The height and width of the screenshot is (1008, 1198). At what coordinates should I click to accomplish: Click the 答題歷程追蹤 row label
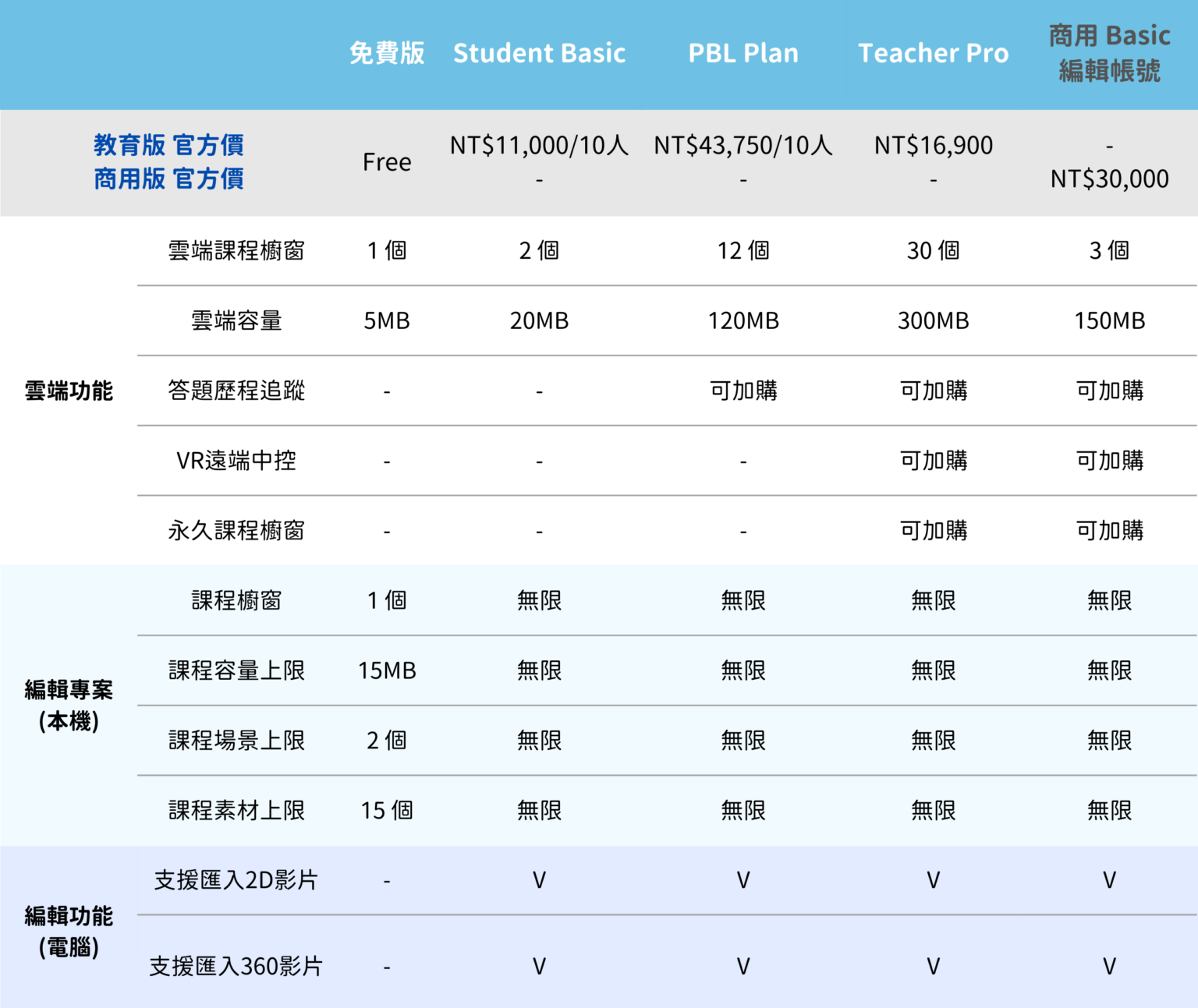pos(236,391)
